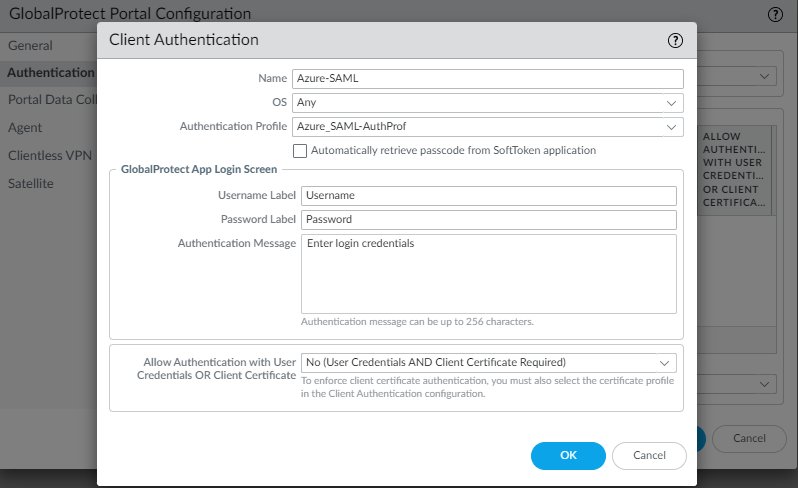Switch to the General tab

tap(30, 46)
